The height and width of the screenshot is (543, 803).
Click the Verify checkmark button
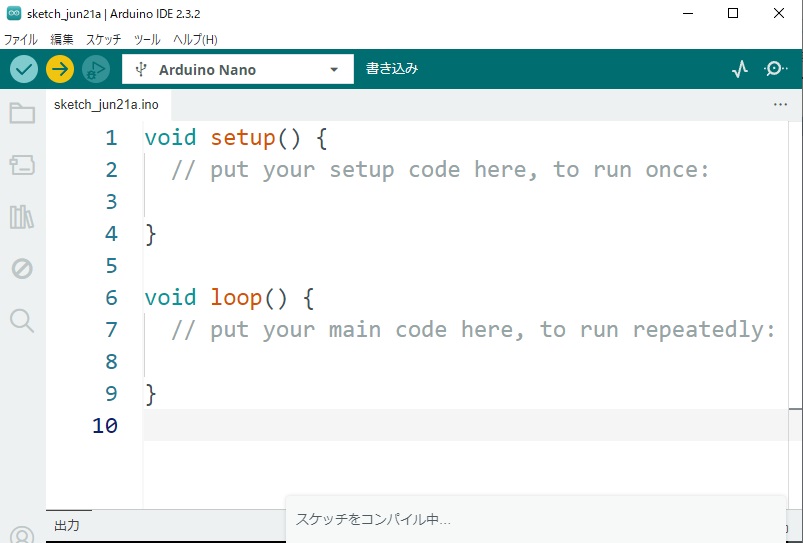click(24, 69)
